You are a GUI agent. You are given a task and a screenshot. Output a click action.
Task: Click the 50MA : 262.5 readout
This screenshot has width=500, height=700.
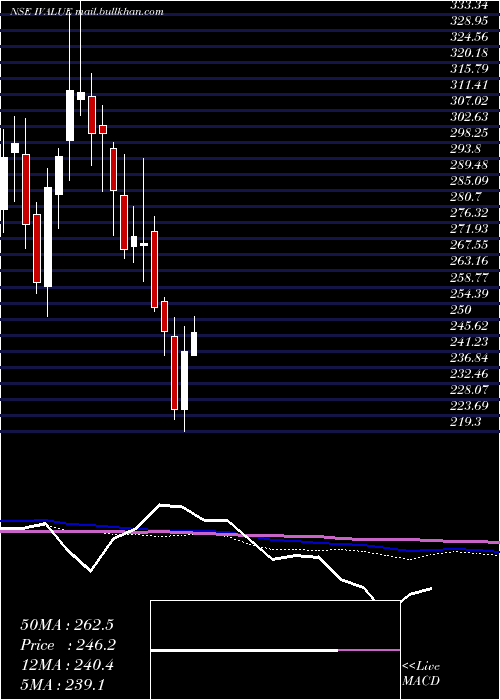tap(67, 625)
